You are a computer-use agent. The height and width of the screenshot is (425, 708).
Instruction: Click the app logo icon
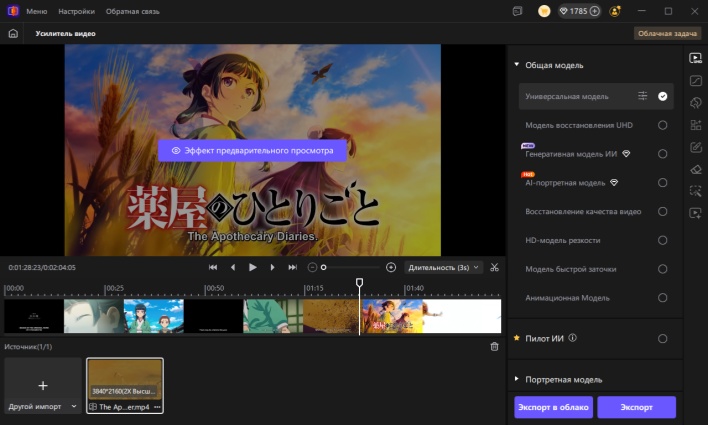click(13, 11)
